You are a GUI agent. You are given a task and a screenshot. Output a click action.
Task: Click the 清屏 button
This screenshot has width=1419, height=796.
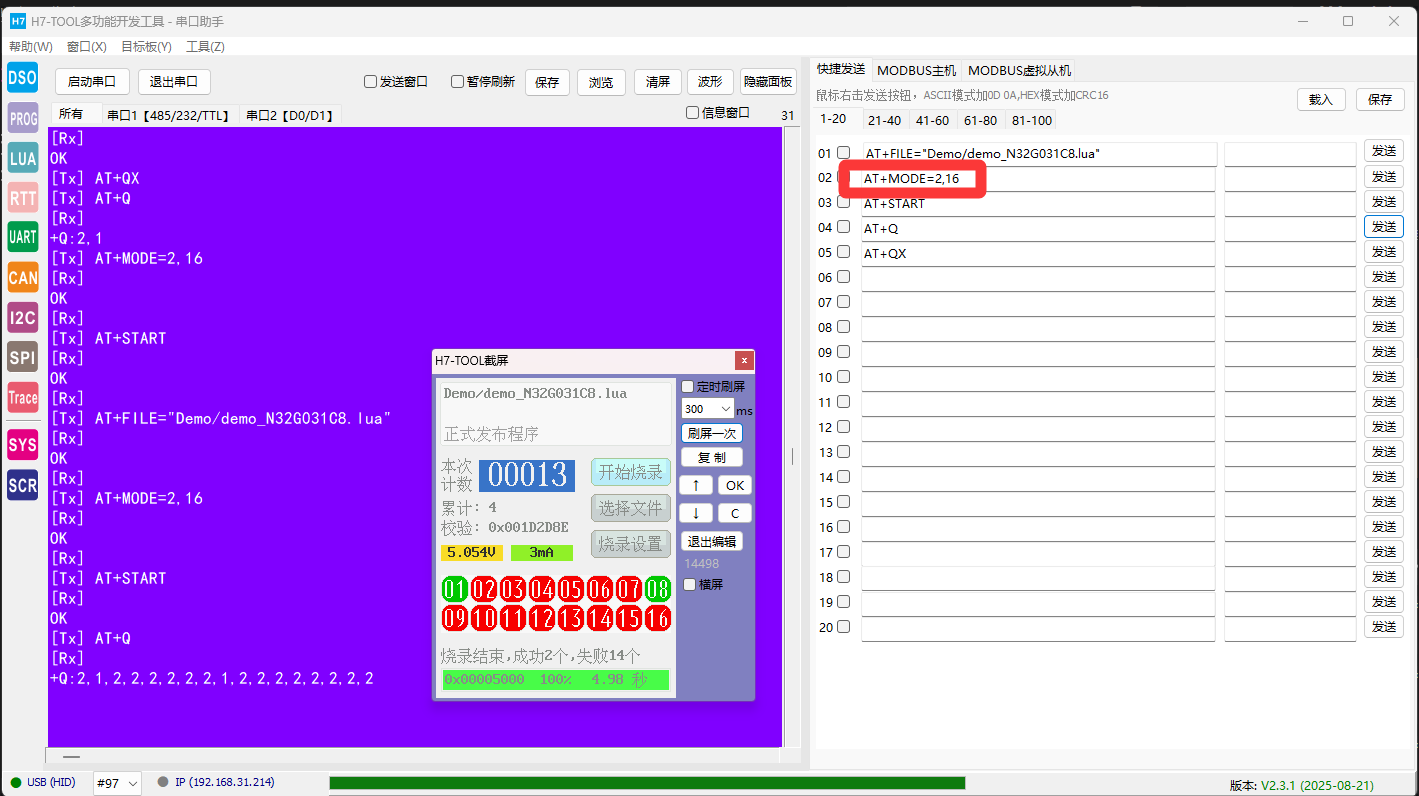click(658, 82)
